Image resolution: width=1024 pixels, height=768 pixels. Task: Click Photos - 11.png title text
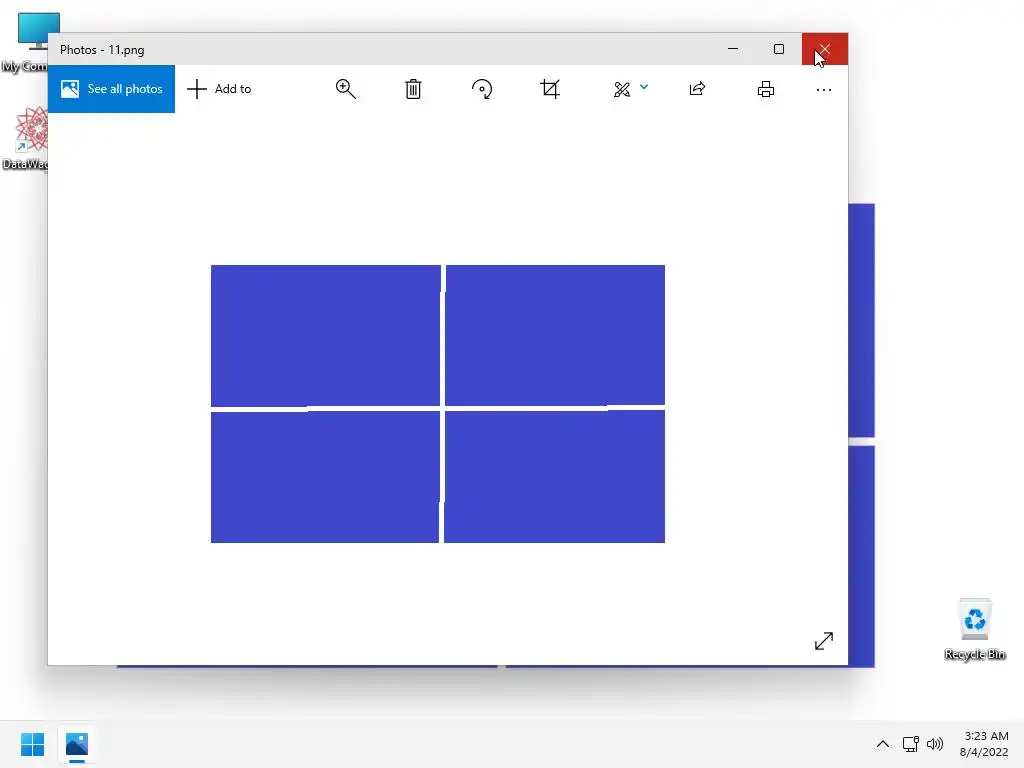tap(102, 50)
